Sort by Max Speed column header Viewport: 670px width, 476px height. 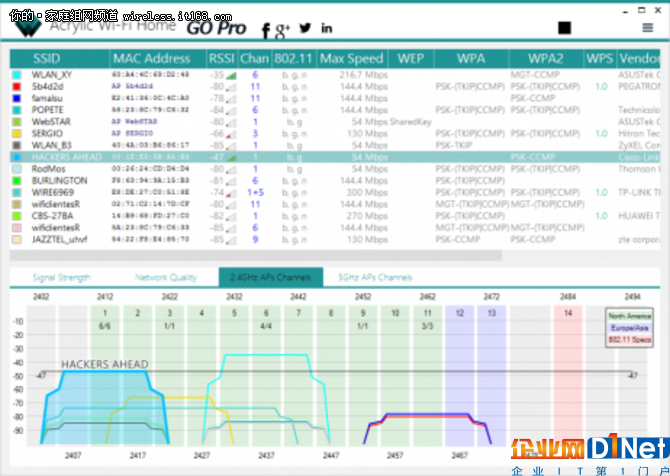coord(352,59)
